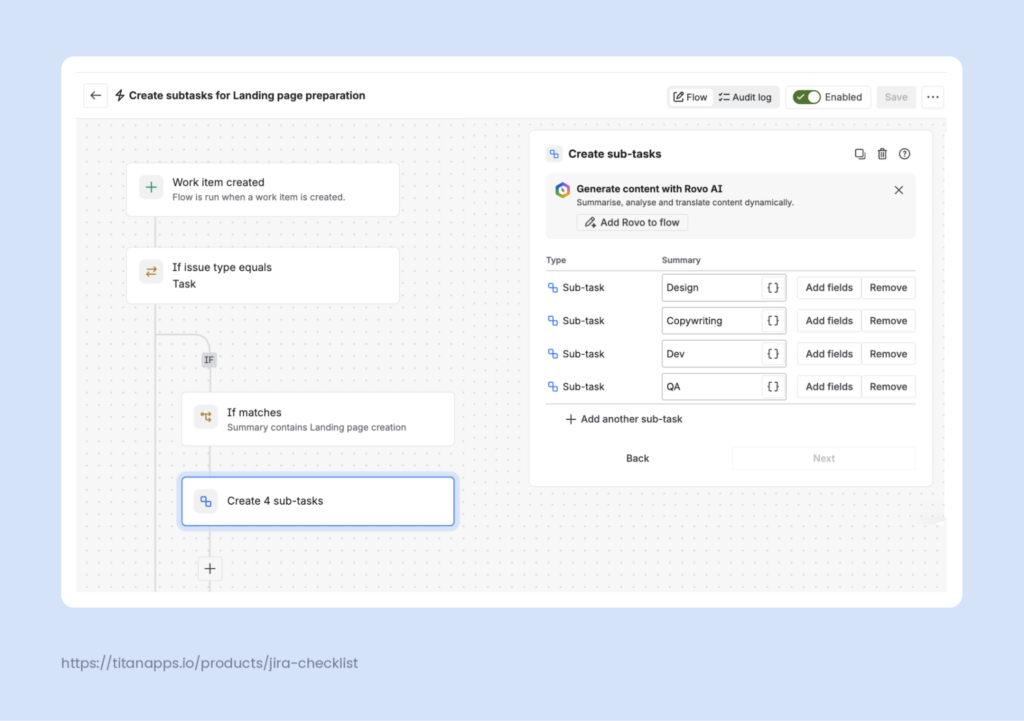The width and height of the screenshot is (1024, 721).
Task: Click the sub-task icon on Create 4 sub-tasks
Action: tap(206, 501)
